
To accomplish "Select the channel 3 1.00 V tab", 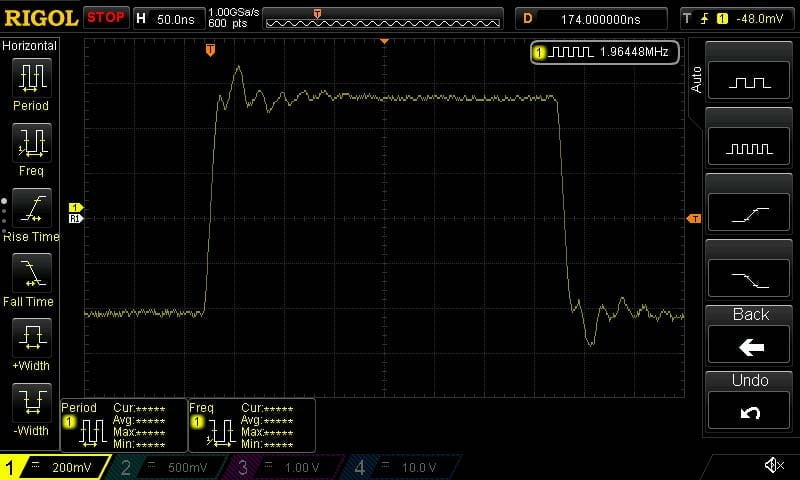I will click(x=285, y=467).
